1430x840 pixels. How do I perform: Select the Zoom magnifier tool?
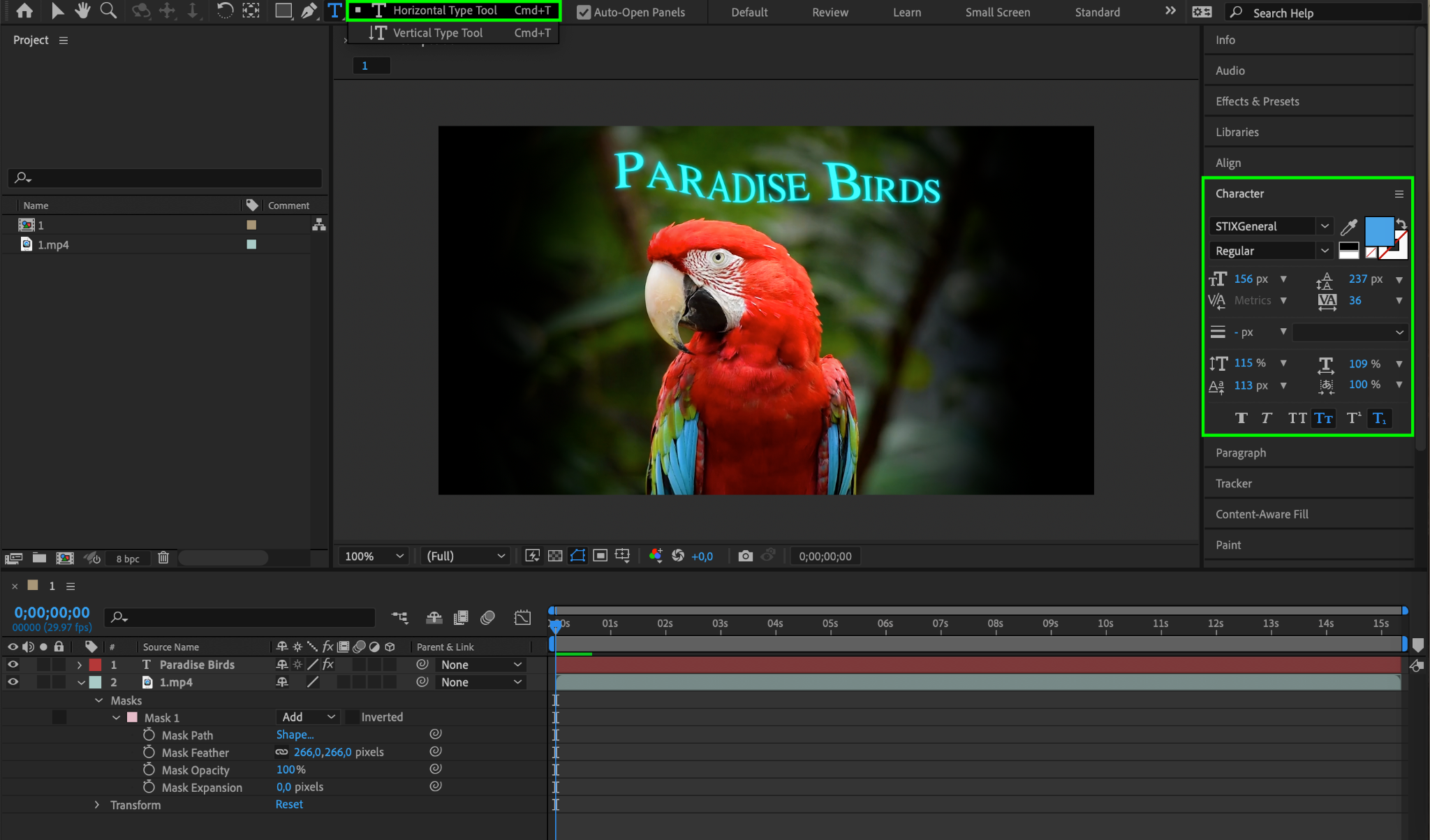108,10
